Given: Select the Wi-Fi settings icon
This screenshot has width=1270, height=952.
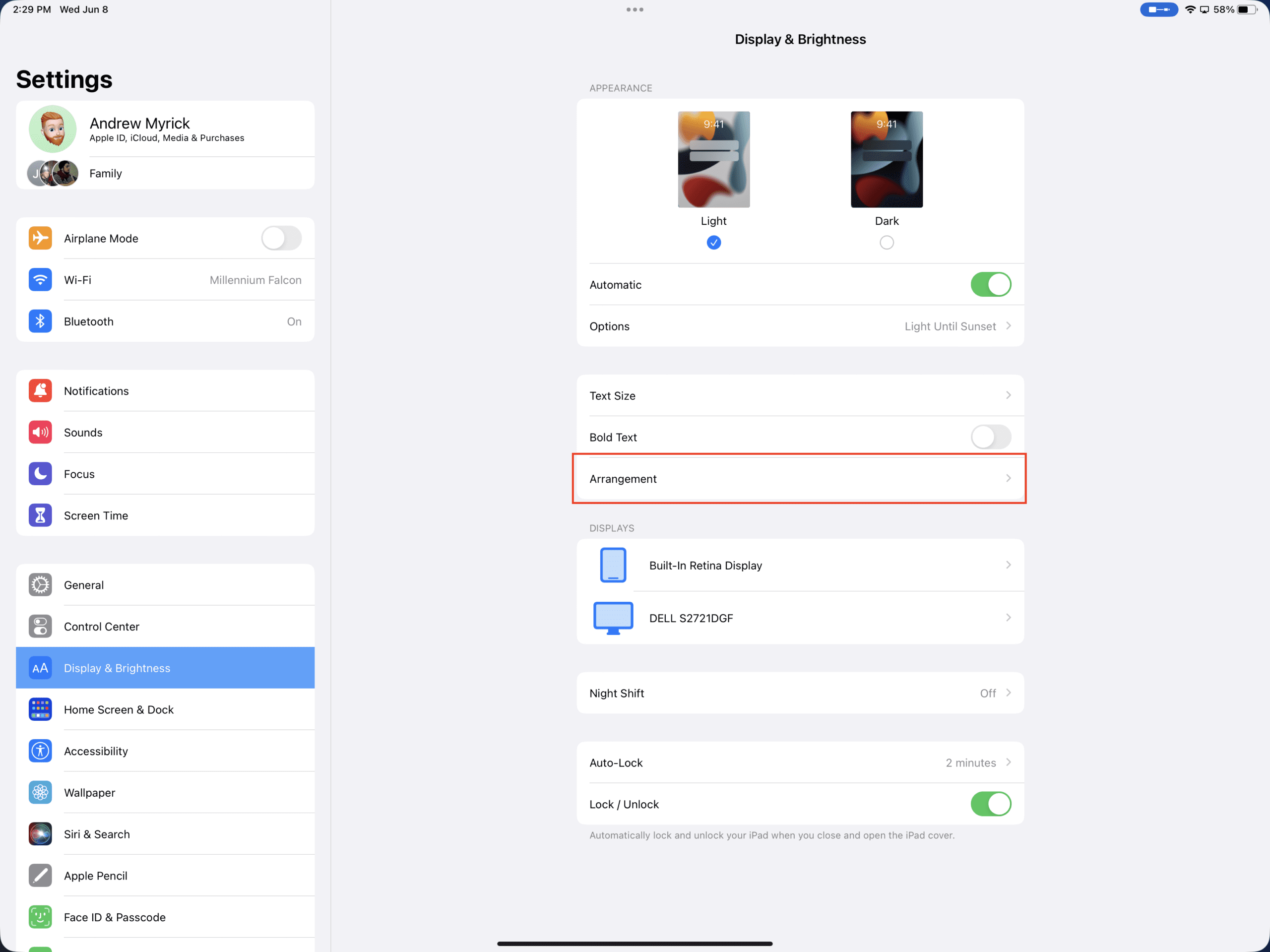Looking at the screenshot, I should (x=40, y=279).
